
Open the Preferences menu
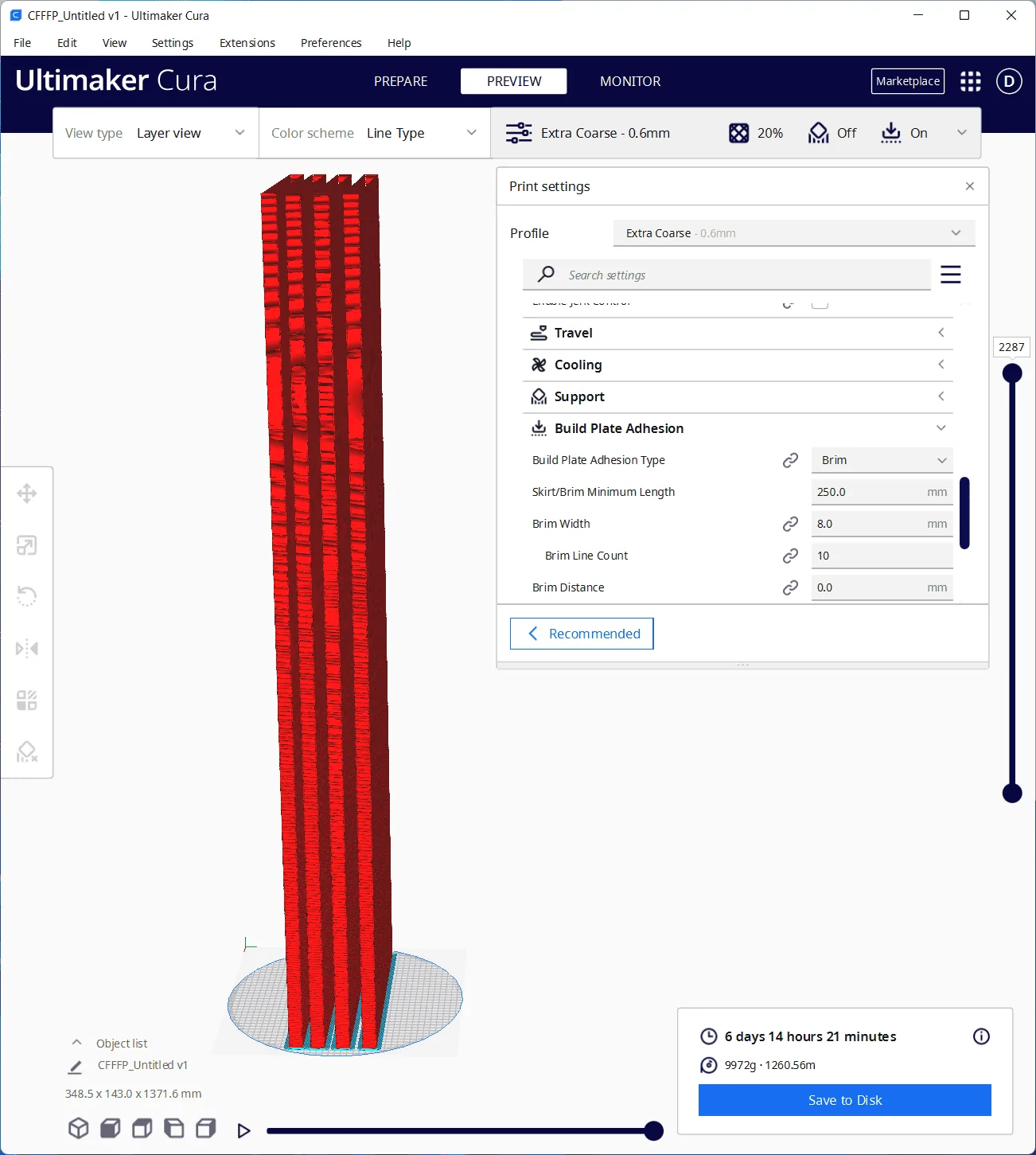pos(331,43)
